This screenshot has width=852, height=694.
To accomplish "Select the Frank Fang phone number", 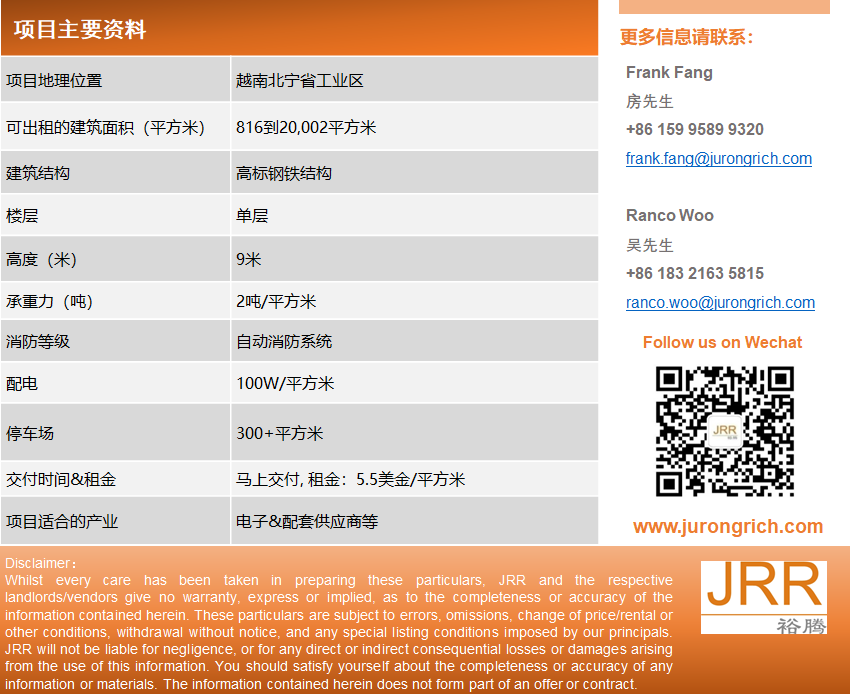I will pyautogui.click(x=694, y=129).
